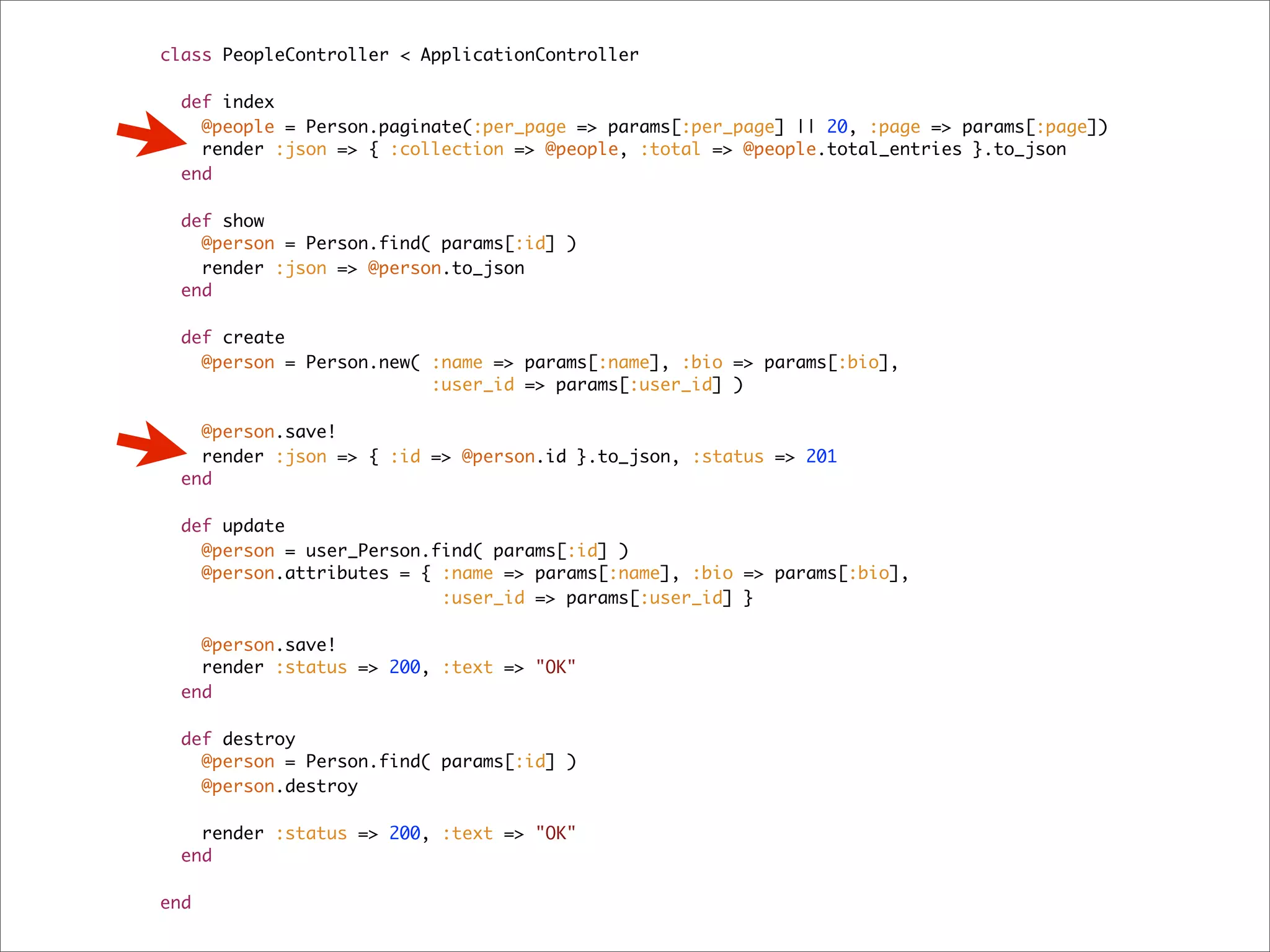This screenshot has width=1270, height=952.
Task: Click 'end' closing the index method
Action: 197,174
